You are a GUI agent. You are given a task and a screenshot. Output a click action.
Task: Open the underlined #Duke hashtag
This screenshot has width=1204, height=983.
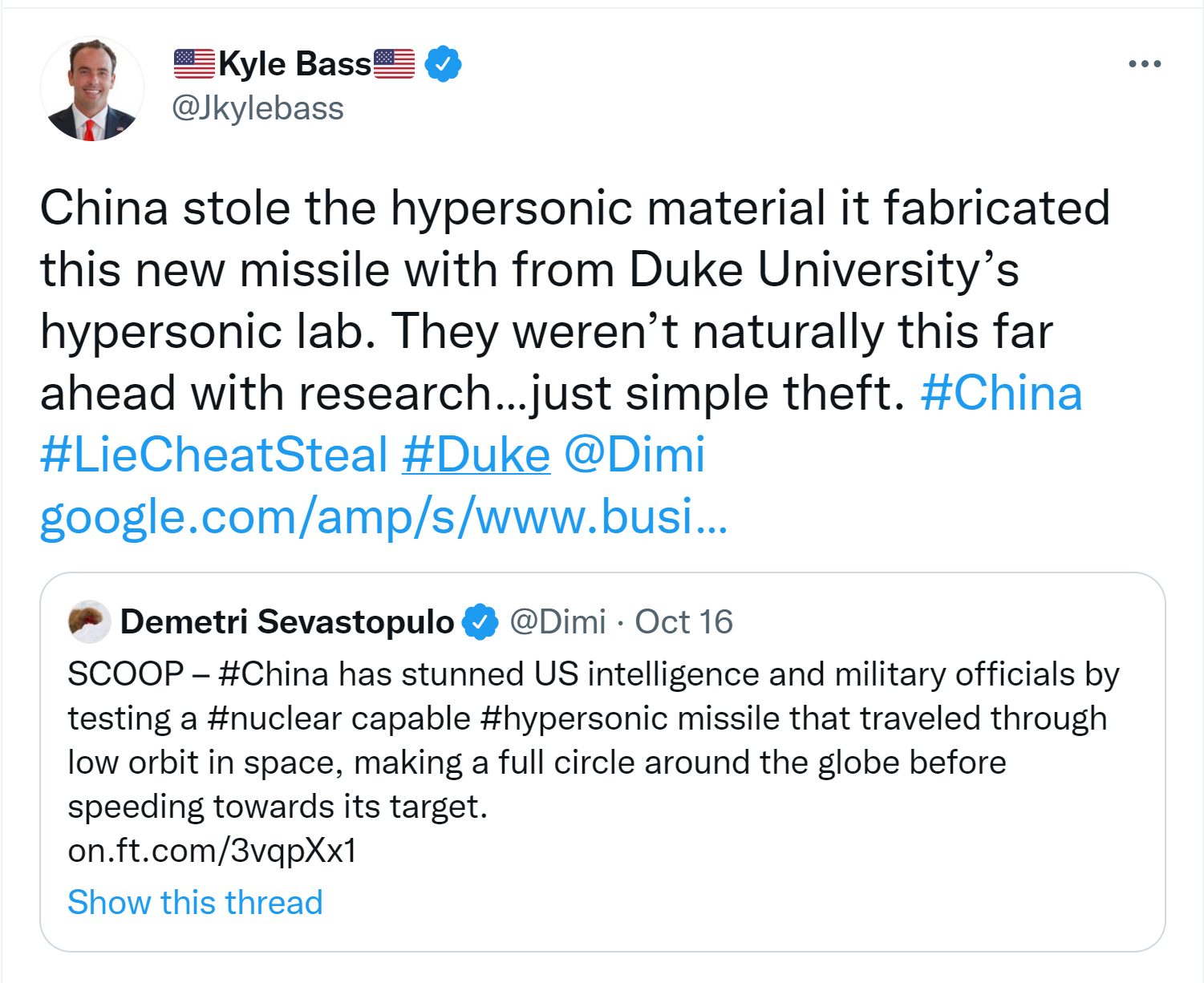476,455
